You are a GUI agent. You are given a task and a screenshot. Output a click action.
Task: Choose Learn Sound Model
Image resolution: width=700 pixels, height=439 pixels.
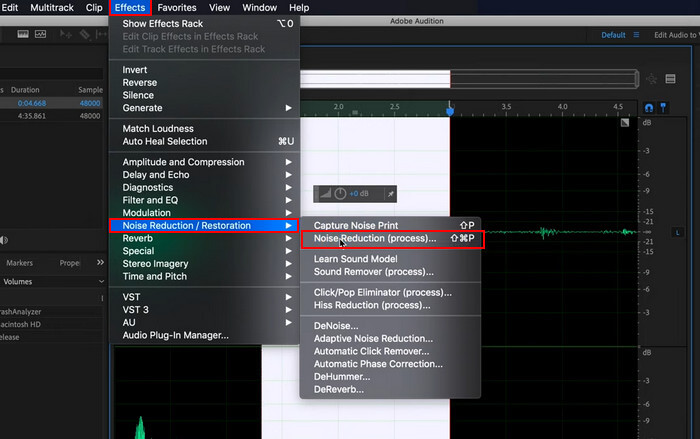[x=391, y=259]
